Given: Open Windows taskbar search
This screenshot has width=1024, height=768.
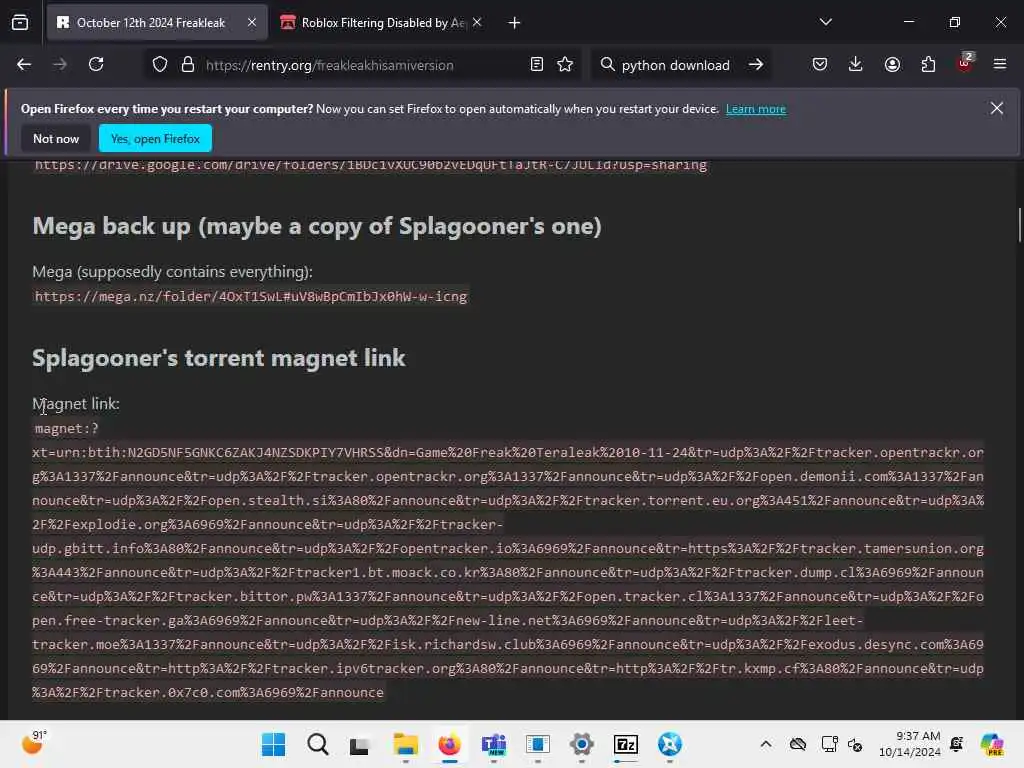Looking at the screenshot, I should pyautogui.click(x=317, y=744).
